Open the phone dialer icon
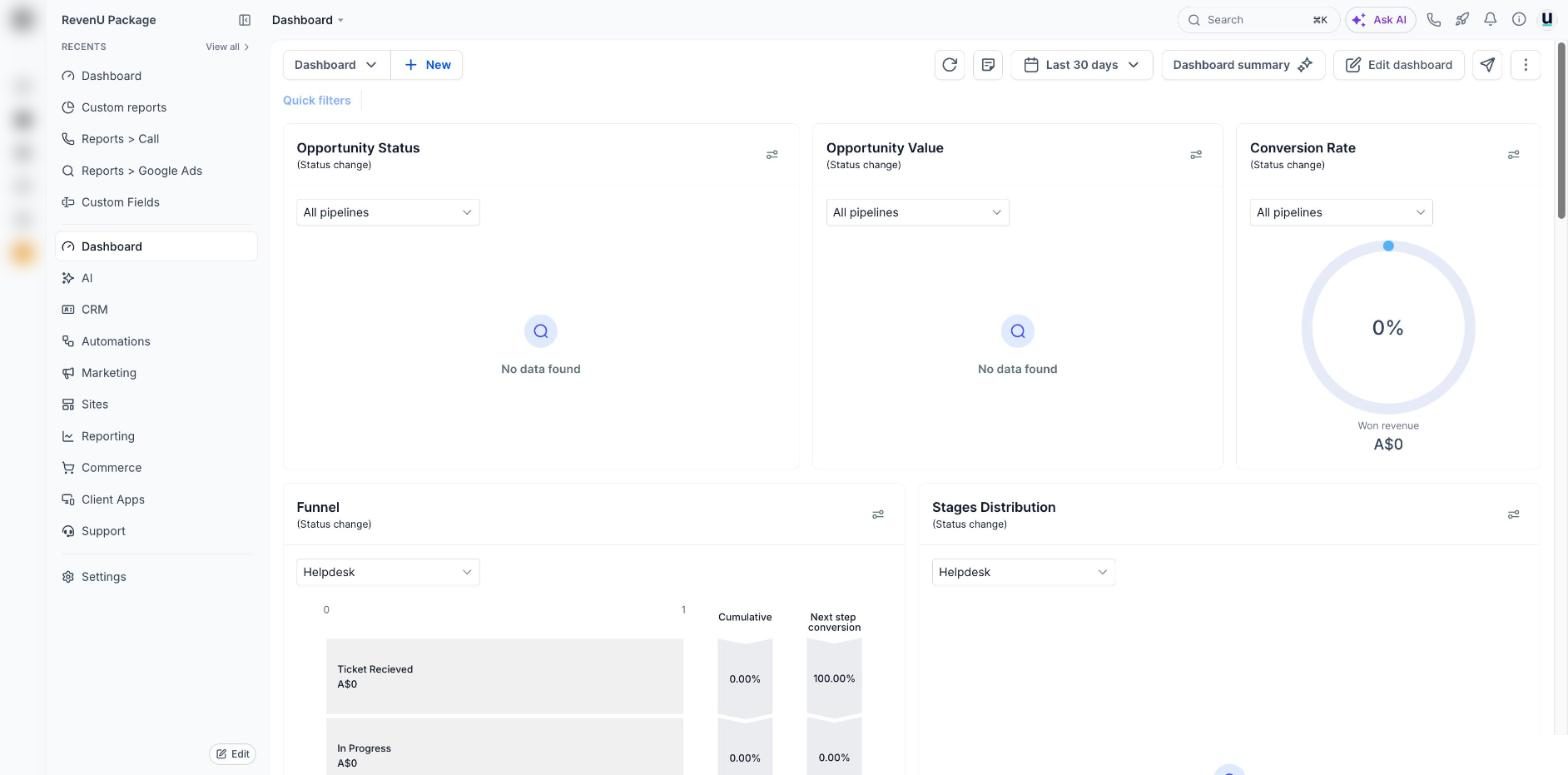This screenshot has width=1568, height=775. (1434, 20)
